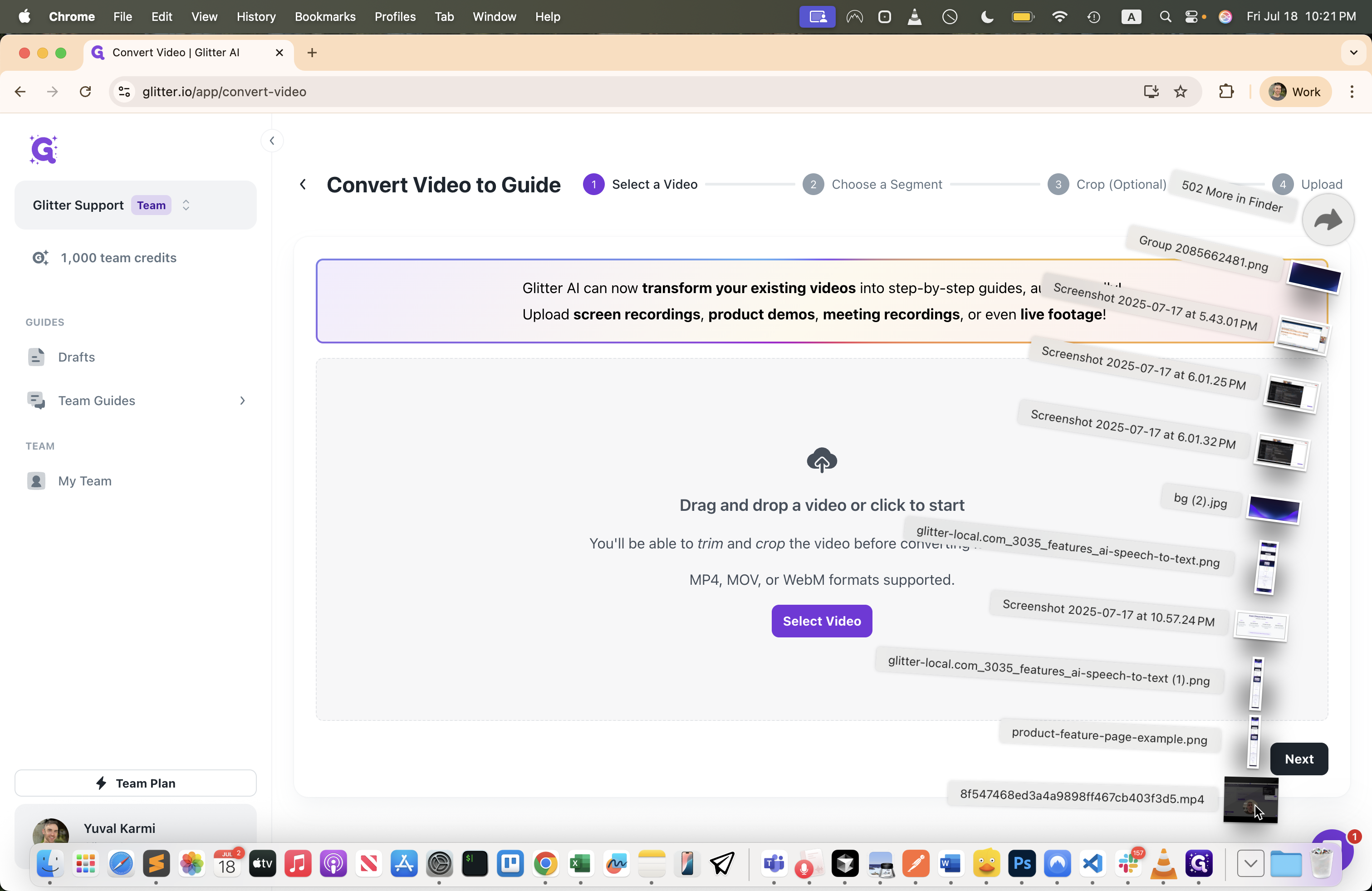Click the team credits icon
The height and width of the screenshot is (891, 1372).
pyautogui.click(x=40, y=258)
